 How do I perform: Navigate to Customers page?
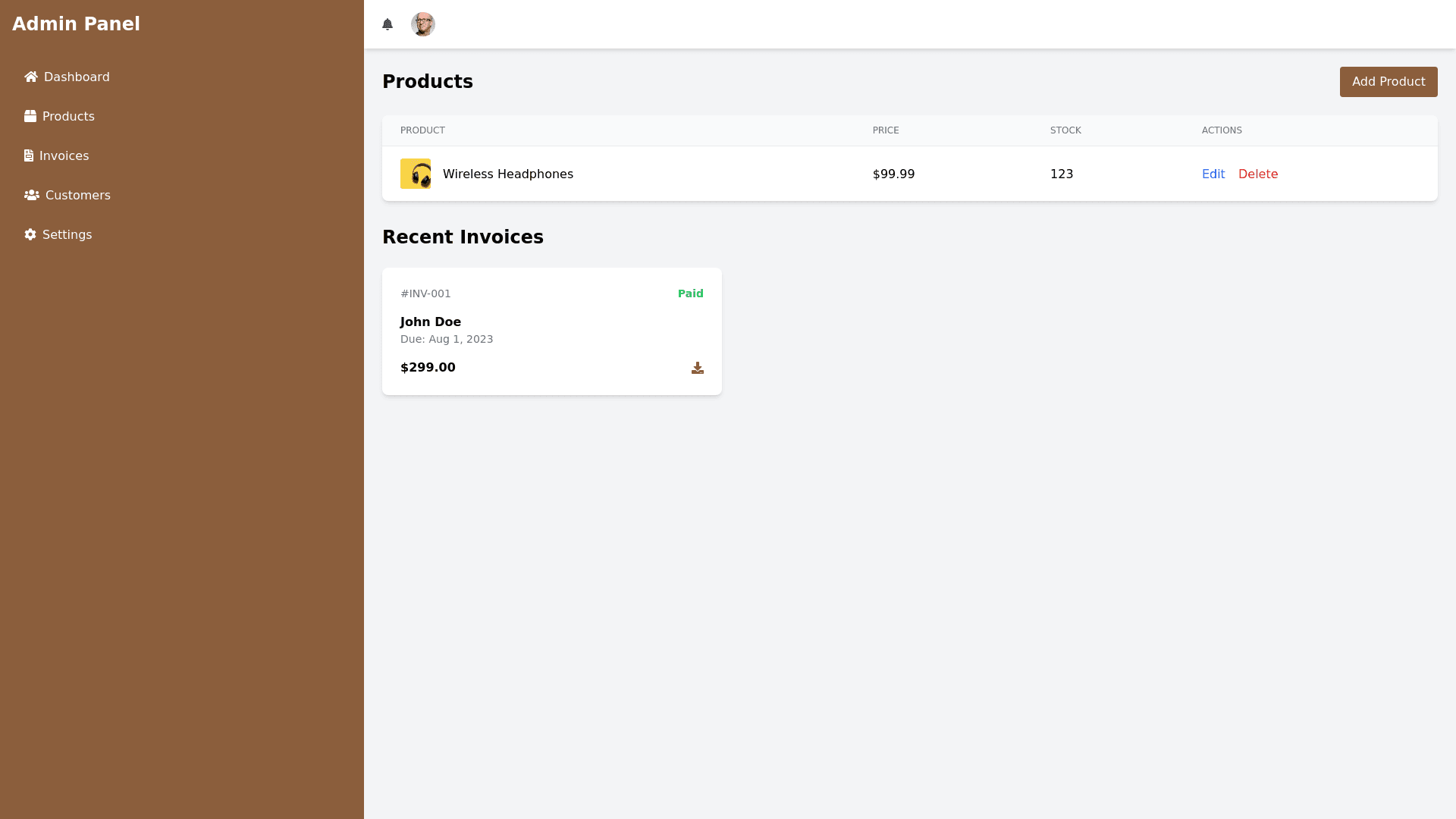pos(77,195)
